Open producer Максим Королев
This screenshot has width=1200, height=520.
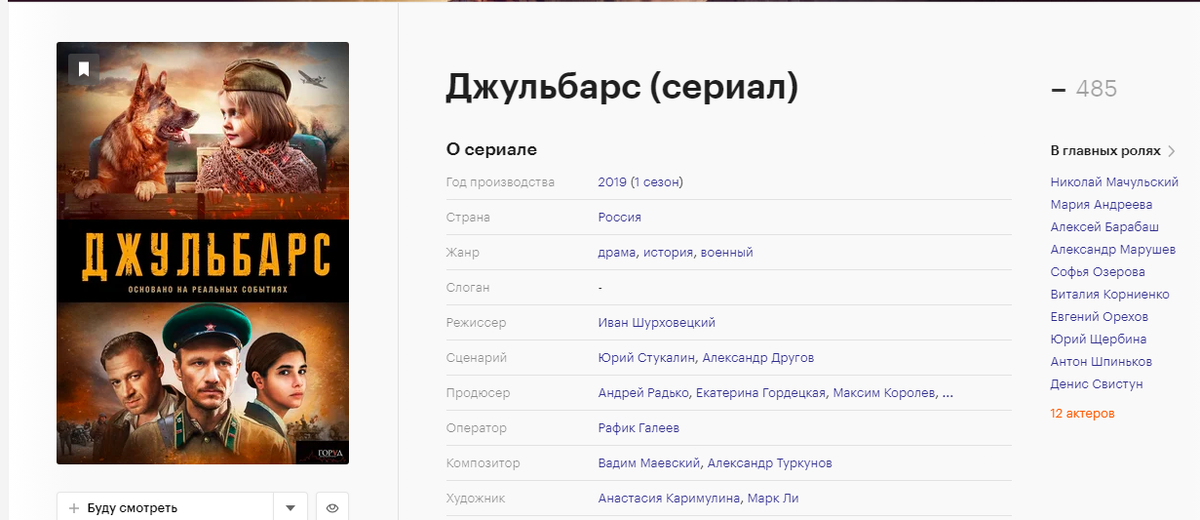[884, 393]
